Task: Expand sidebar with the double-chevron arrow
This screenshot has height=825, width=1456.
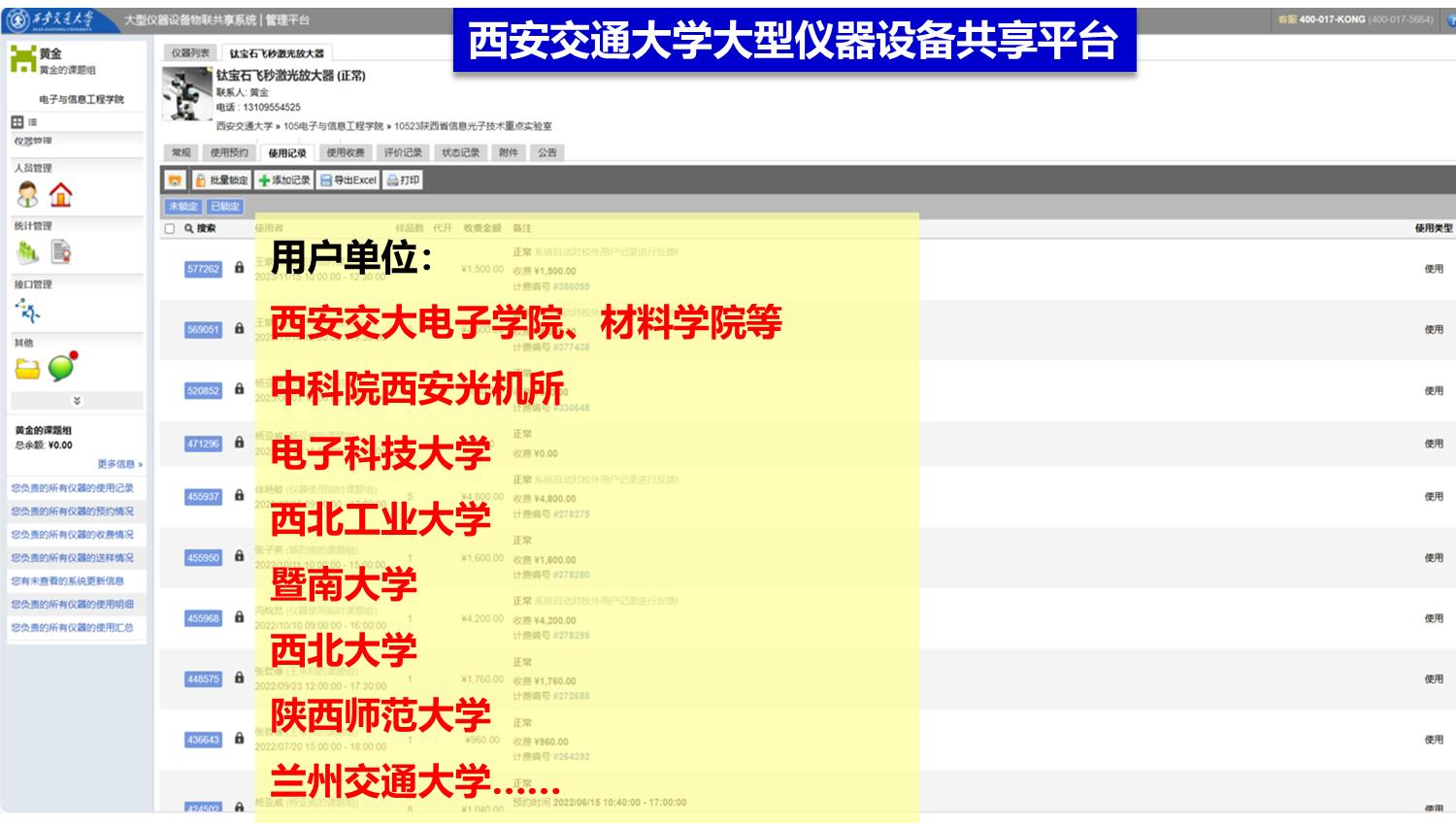Action: (x=77, y=401)
